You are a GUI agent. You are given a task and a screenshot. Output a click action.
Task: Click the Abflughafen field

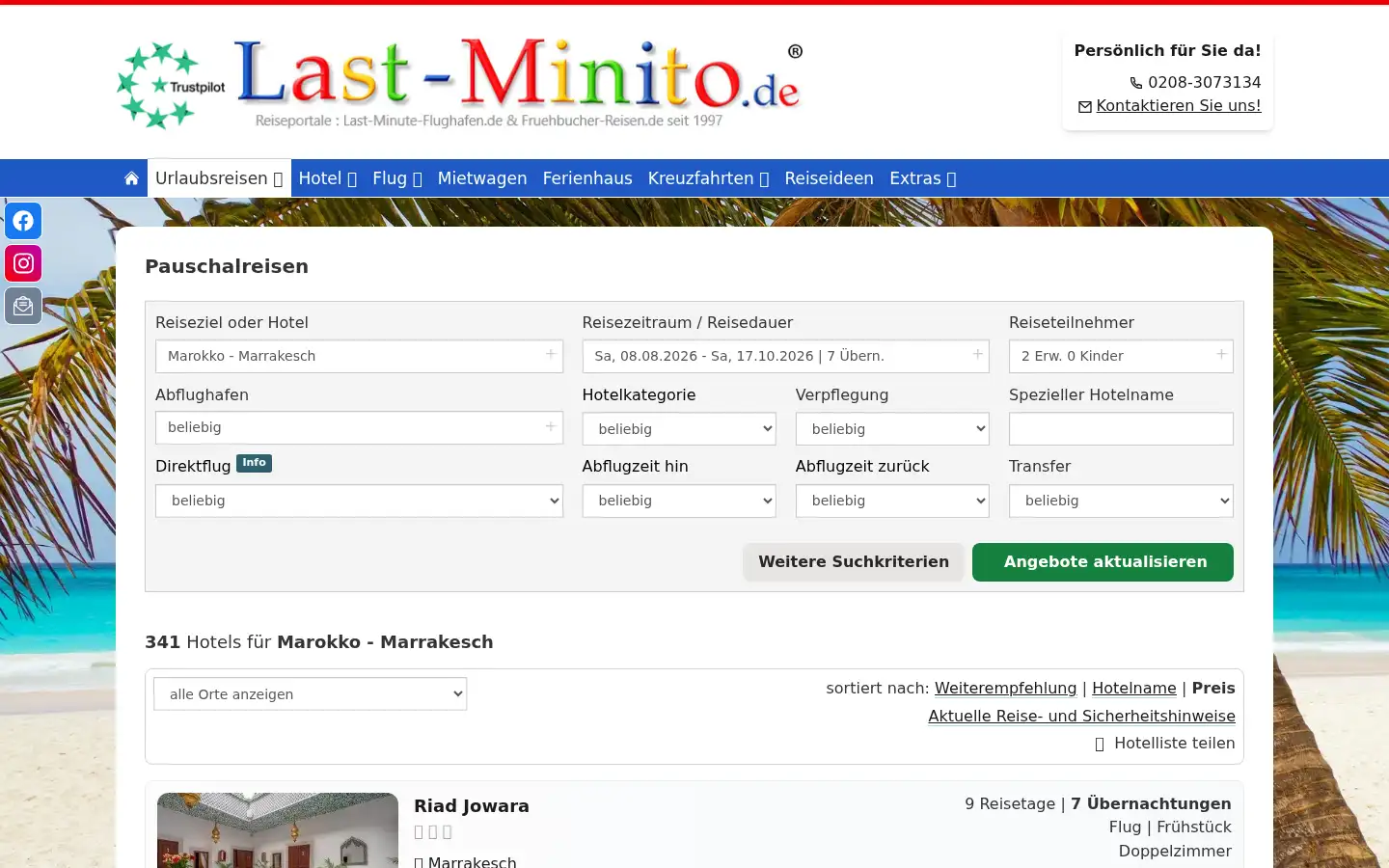click(x=359, y=427)
